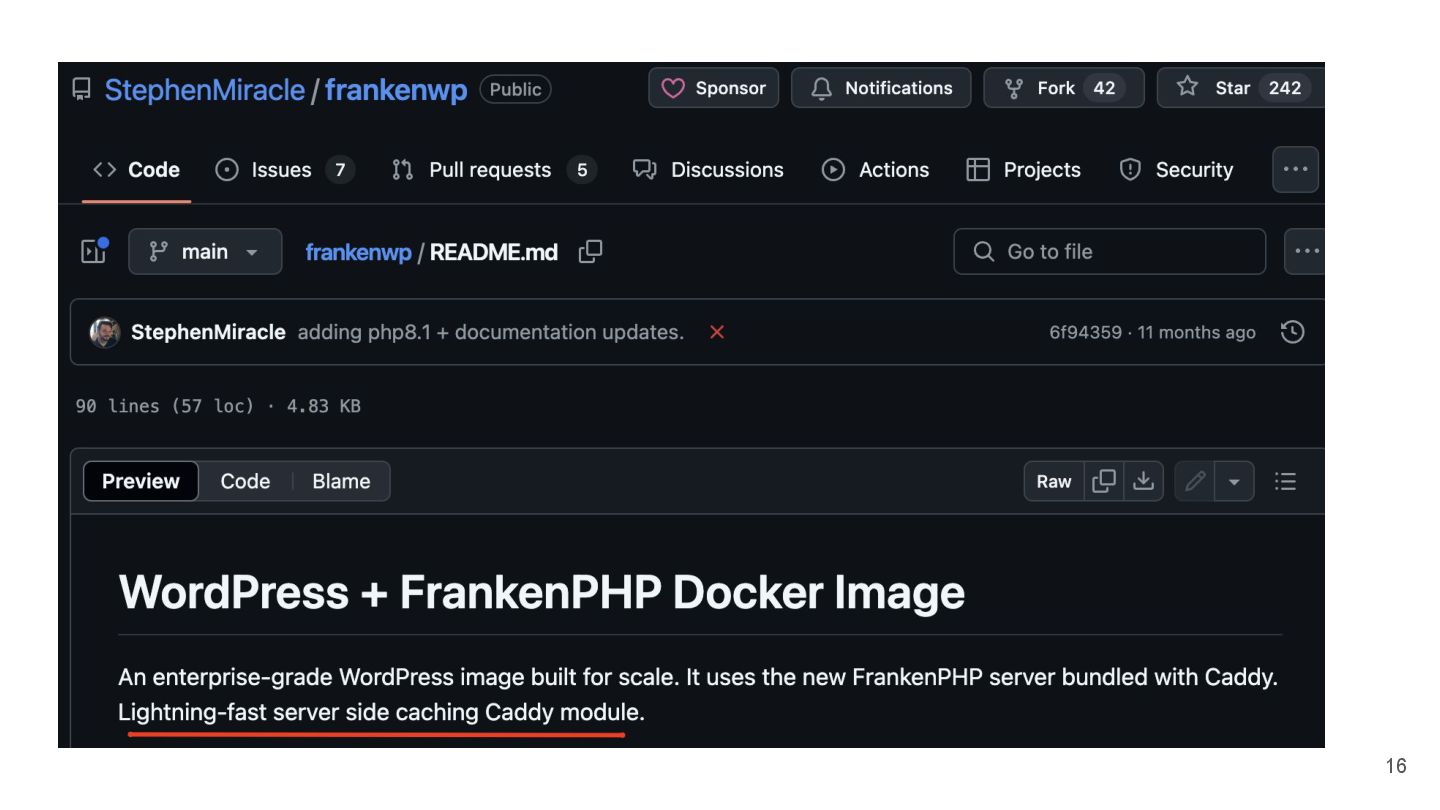1440x810 pixels.
Task: Switch to Blame view
Action: coord(341,481)
